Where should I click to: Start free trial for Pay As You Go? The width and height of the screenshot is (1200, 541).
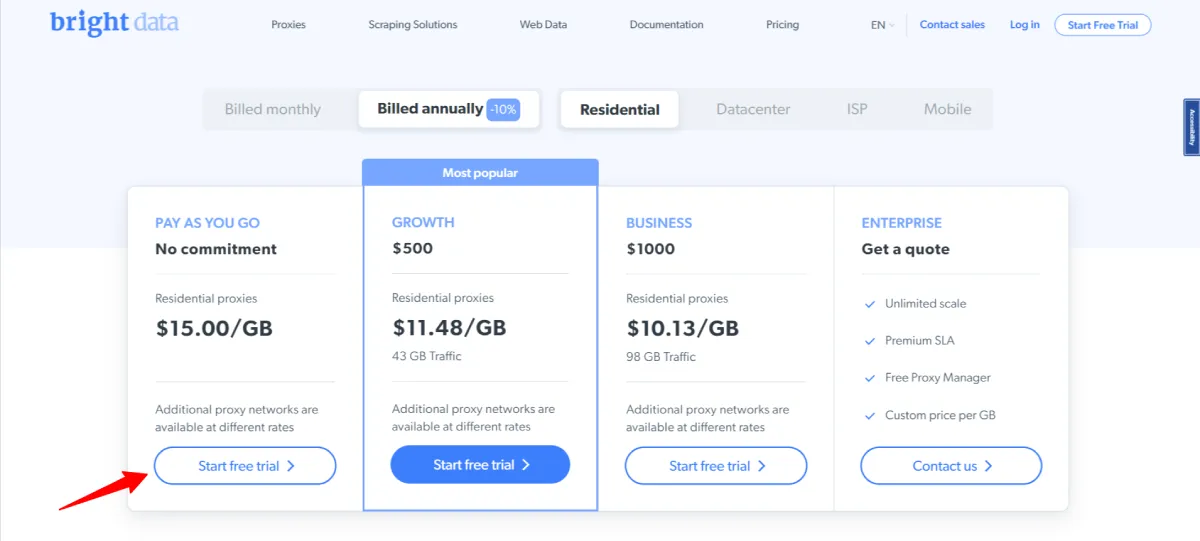[x=245, y=466]
